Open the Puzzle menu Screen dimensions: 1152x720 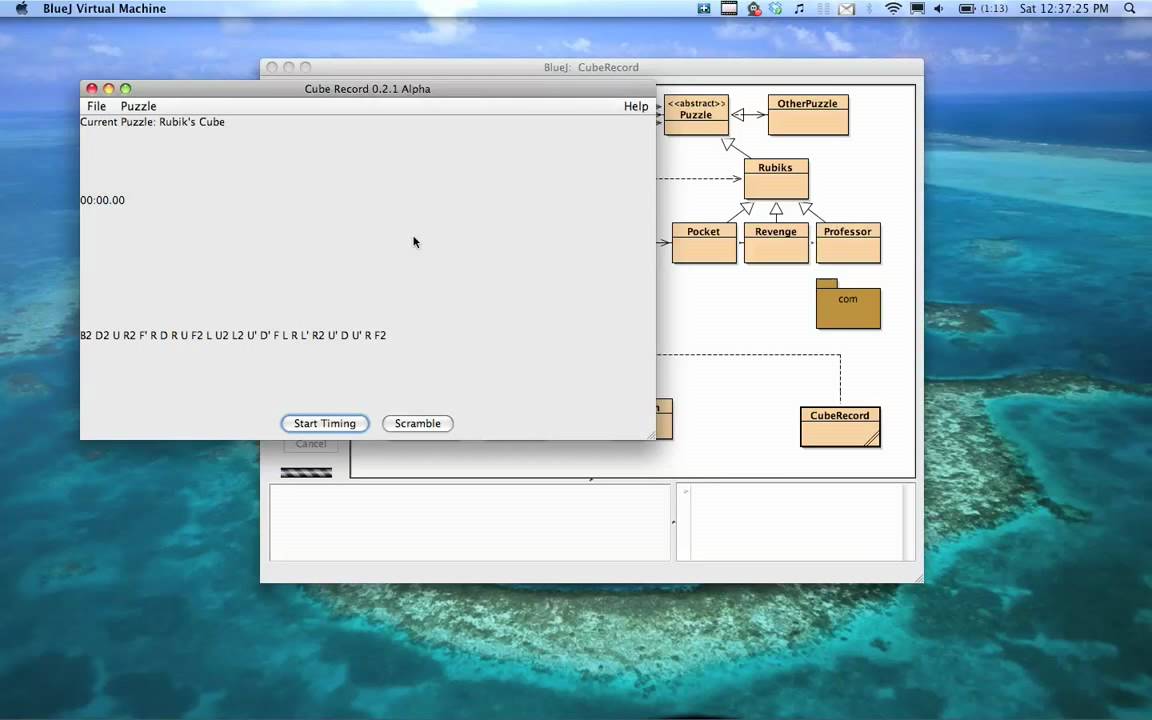pyautogui.click(x=138, y=106)
